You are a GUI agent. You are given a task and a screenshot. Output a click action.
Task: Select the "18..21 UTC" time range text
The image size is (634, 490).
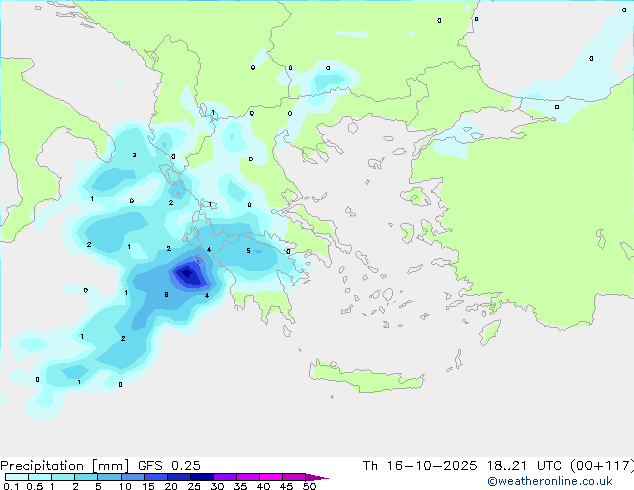[525, 466]
